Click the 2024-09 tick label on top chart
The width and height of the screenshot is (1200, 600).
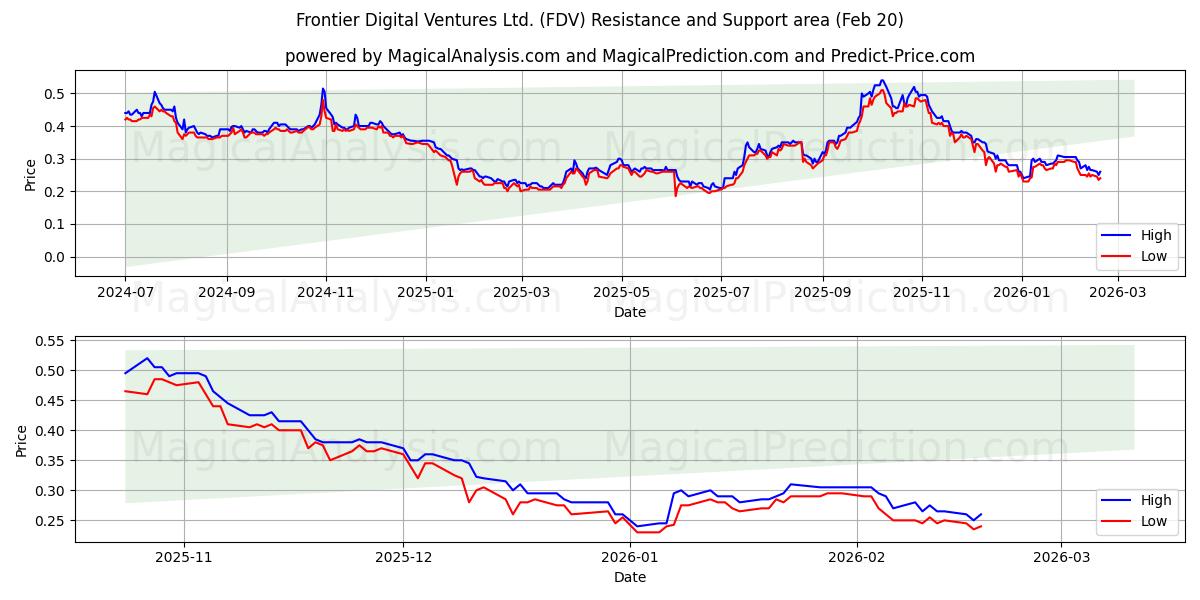(226, 292)
